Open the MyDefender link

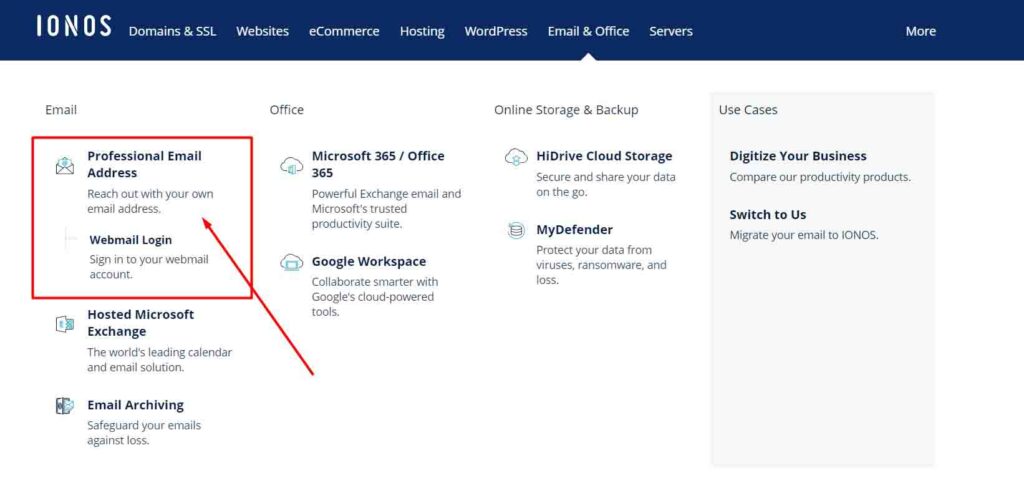[x=574, y=230]
